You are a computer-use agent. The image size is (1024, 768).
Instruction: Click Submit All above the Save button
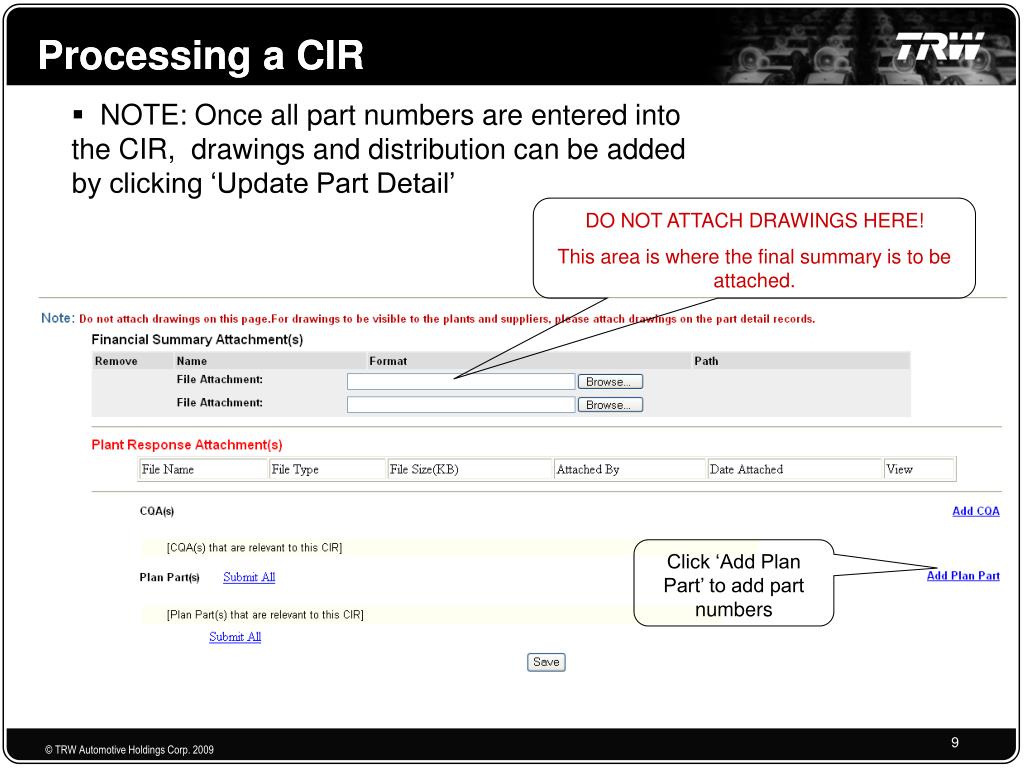(235, 637)
